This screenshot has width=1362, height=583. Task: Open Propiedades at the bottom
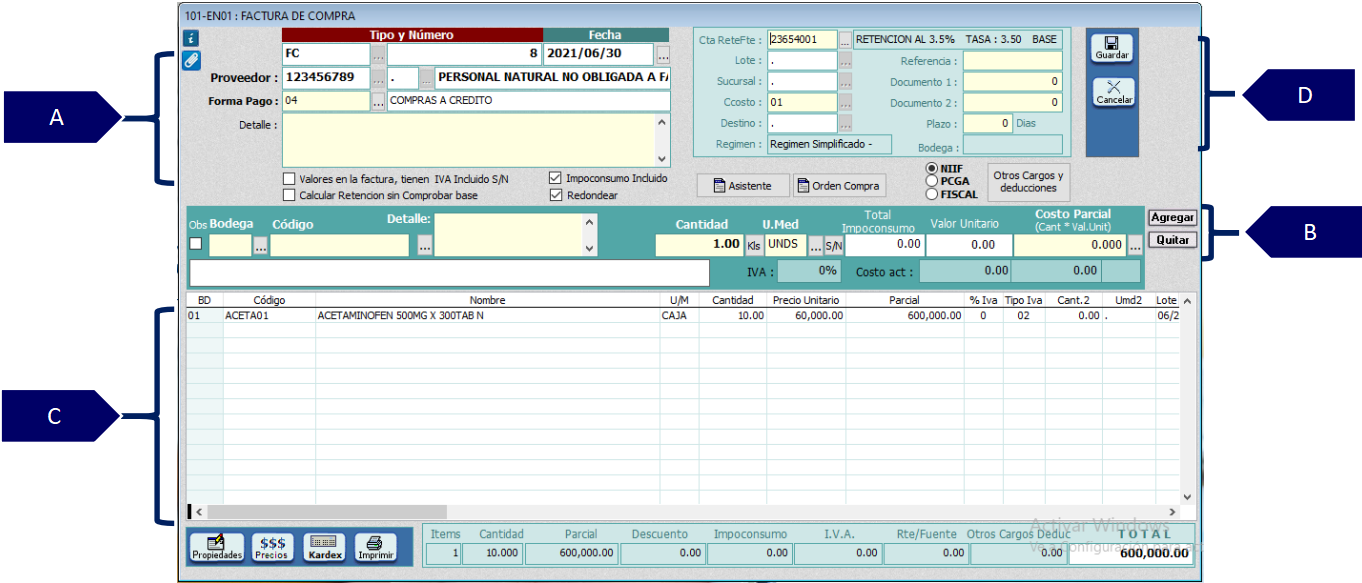click(x=217, y=548)
